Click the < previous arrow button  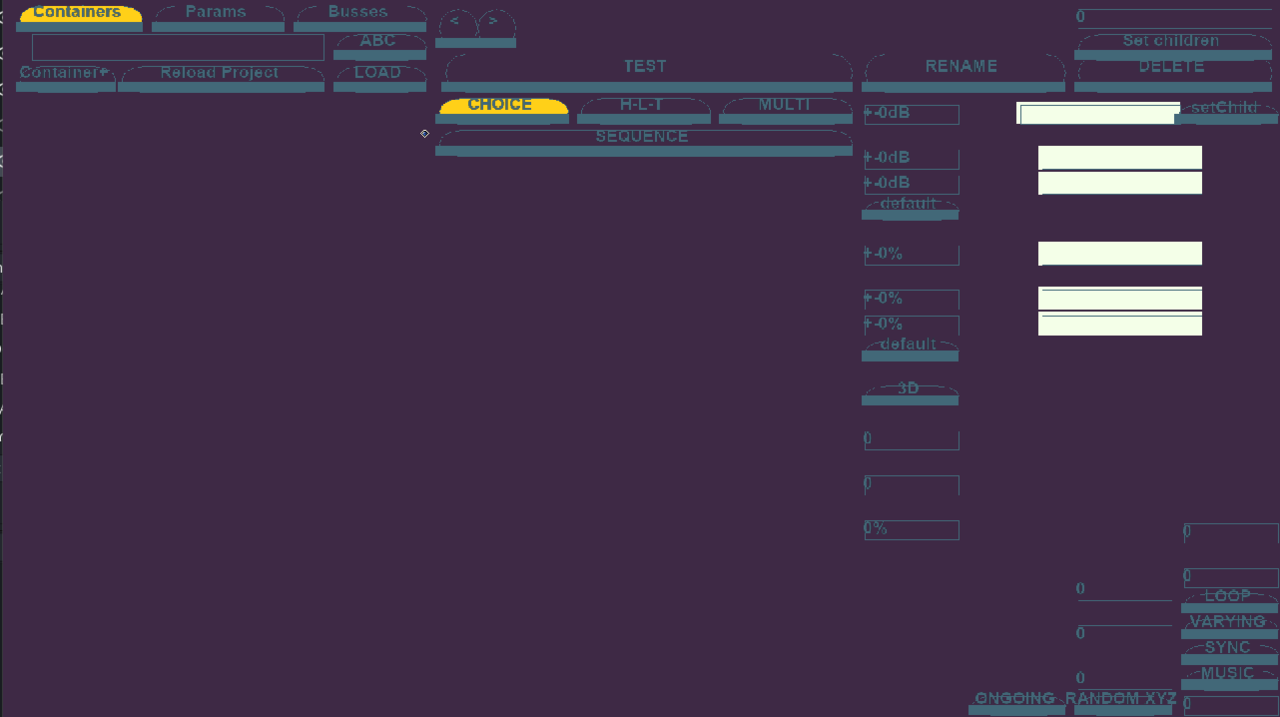[x=456, y=26]
